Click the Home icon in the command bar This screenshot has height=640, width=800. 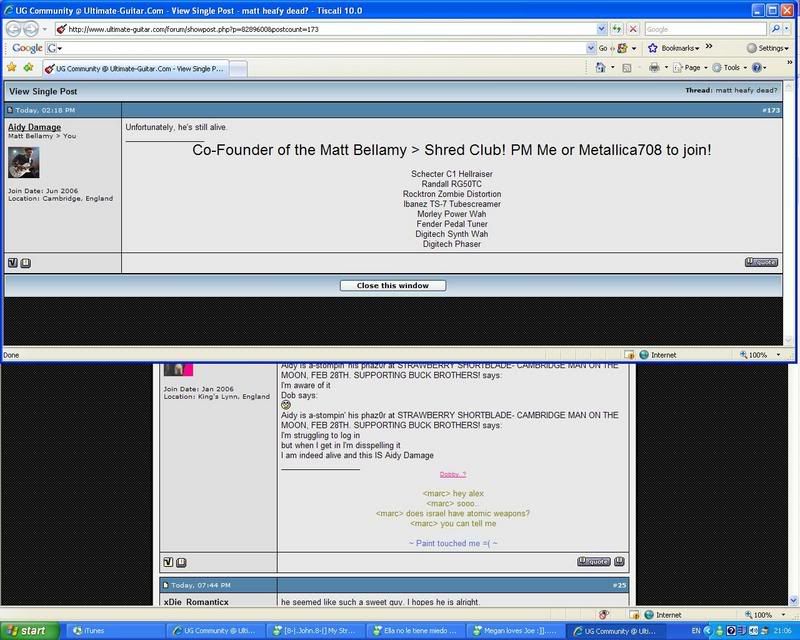tap(601, 67)
